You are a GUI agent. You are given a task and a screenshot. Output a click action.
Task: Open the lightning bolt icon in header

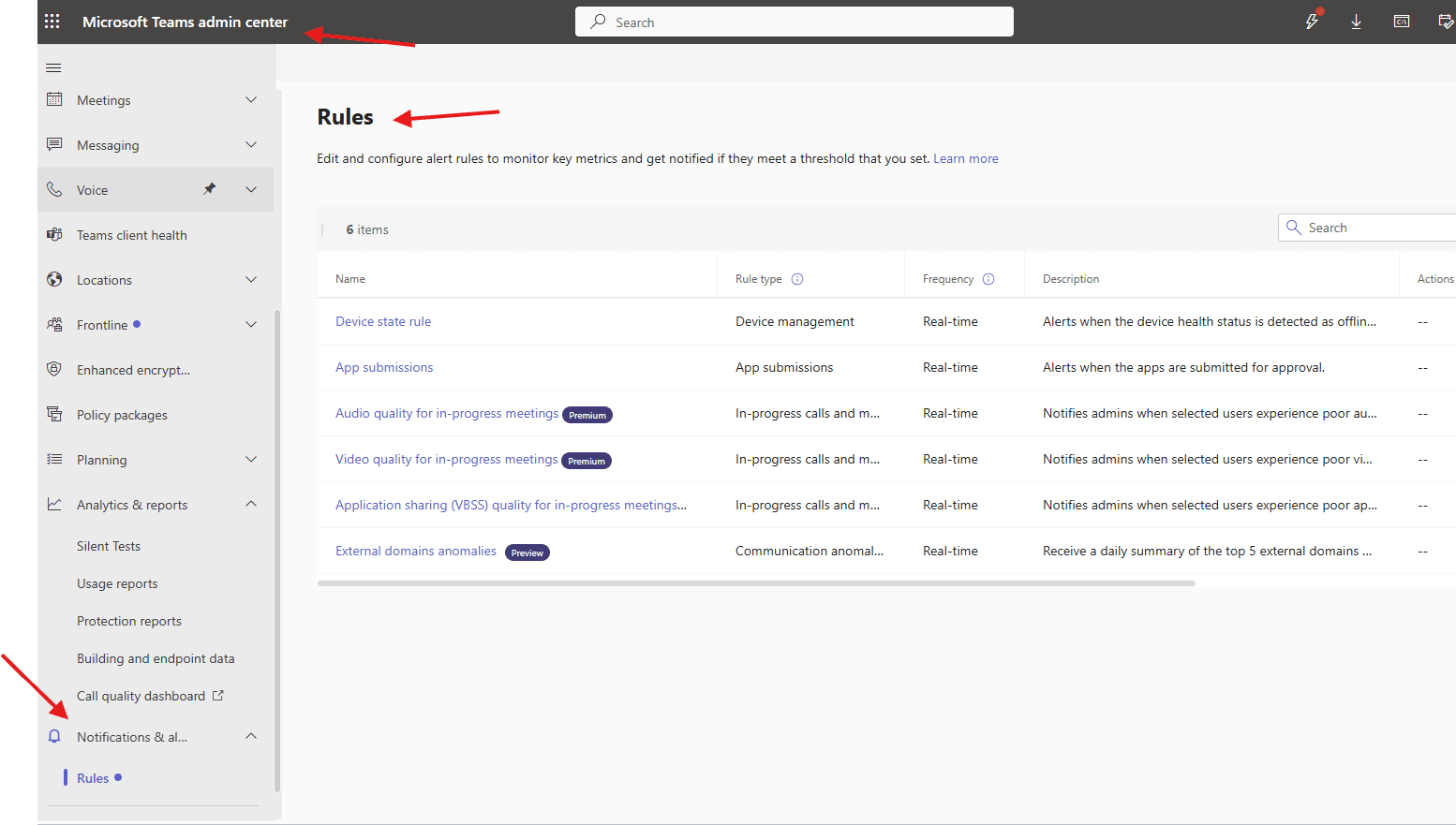tap(1312, 21)
